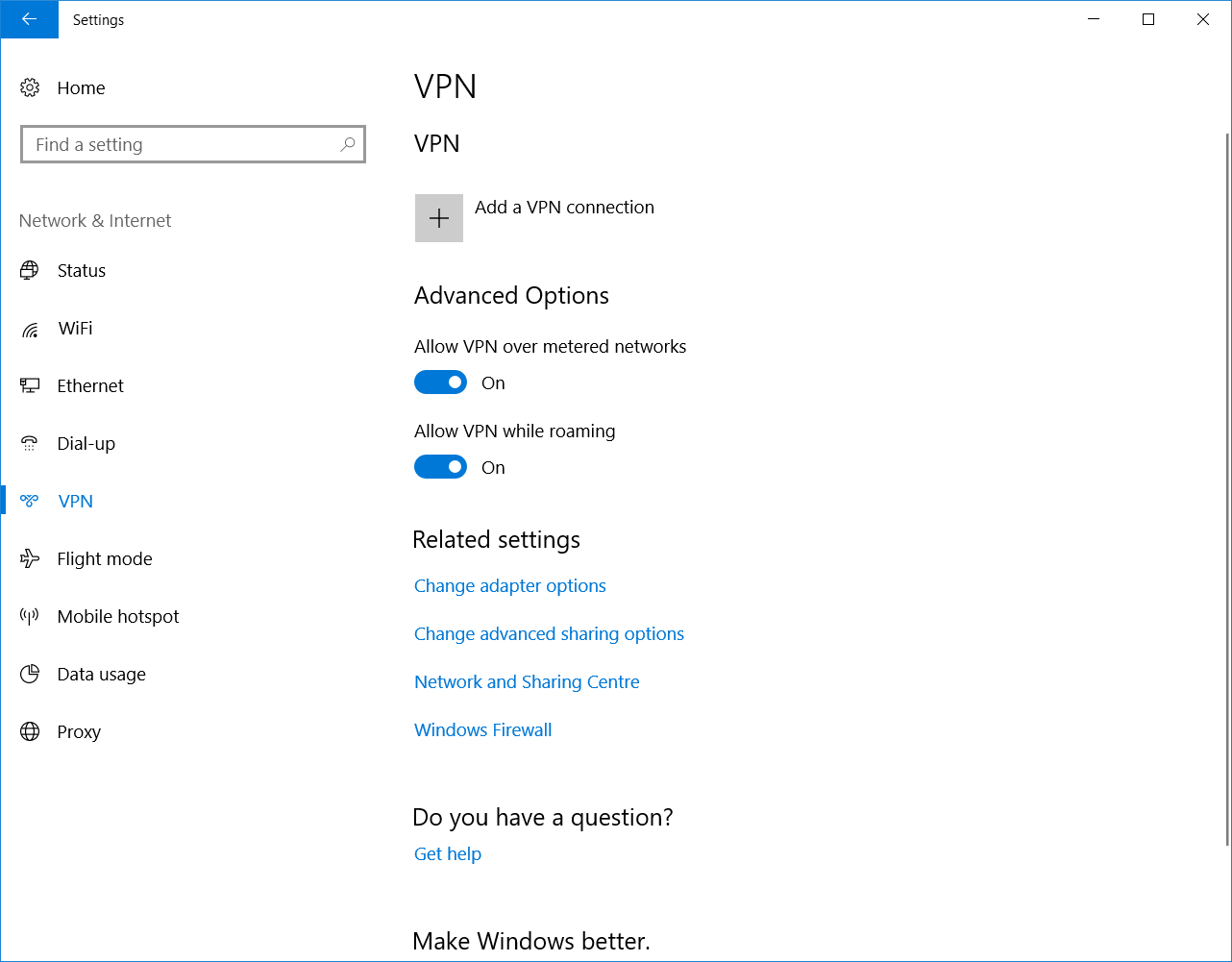Click the Data usage pie icon
The width and height of the screenshot is (1232, 962).
[x=30, y=674]
